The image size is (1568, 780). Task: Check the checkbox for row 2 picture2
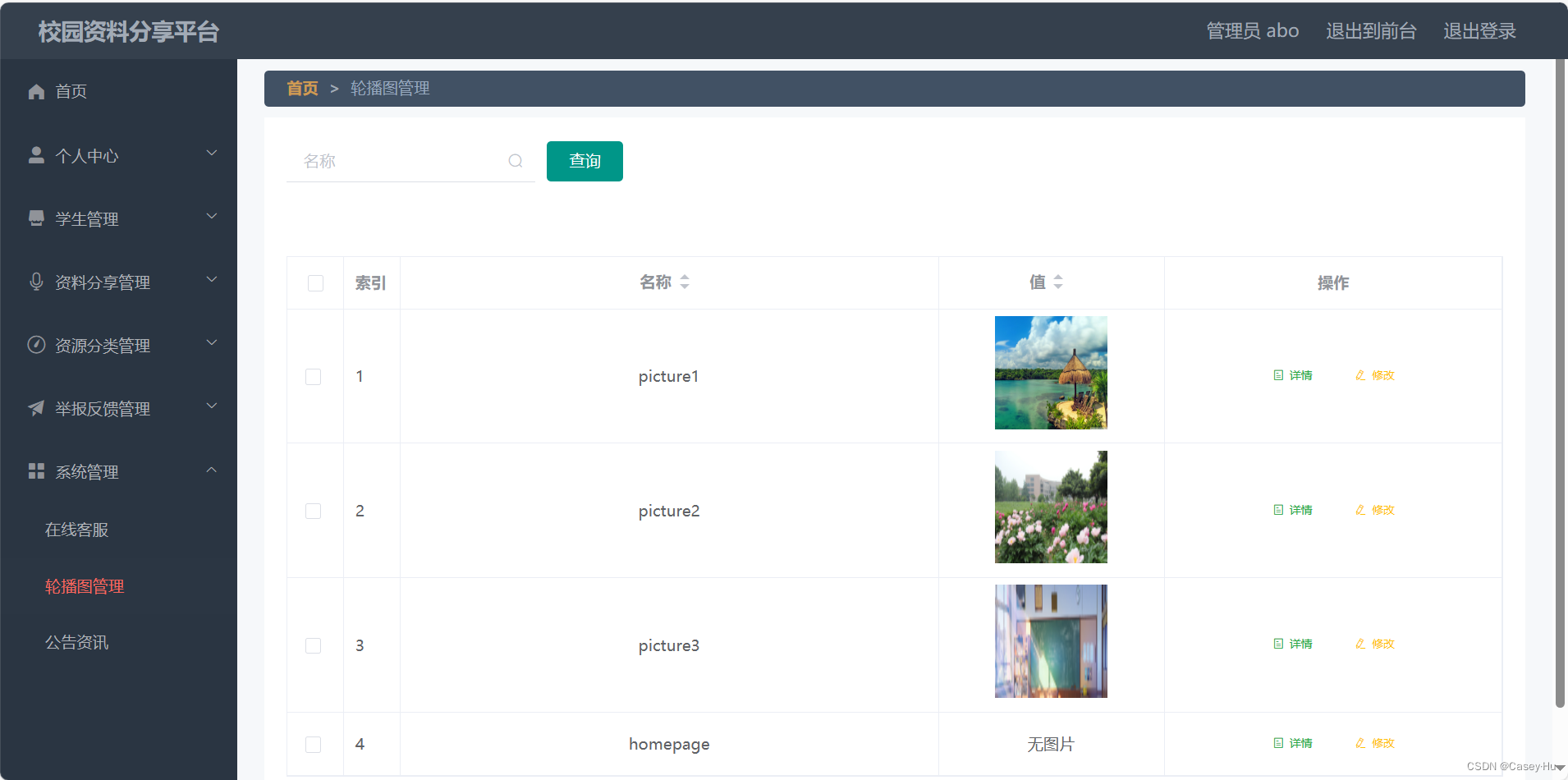(314, 511)
